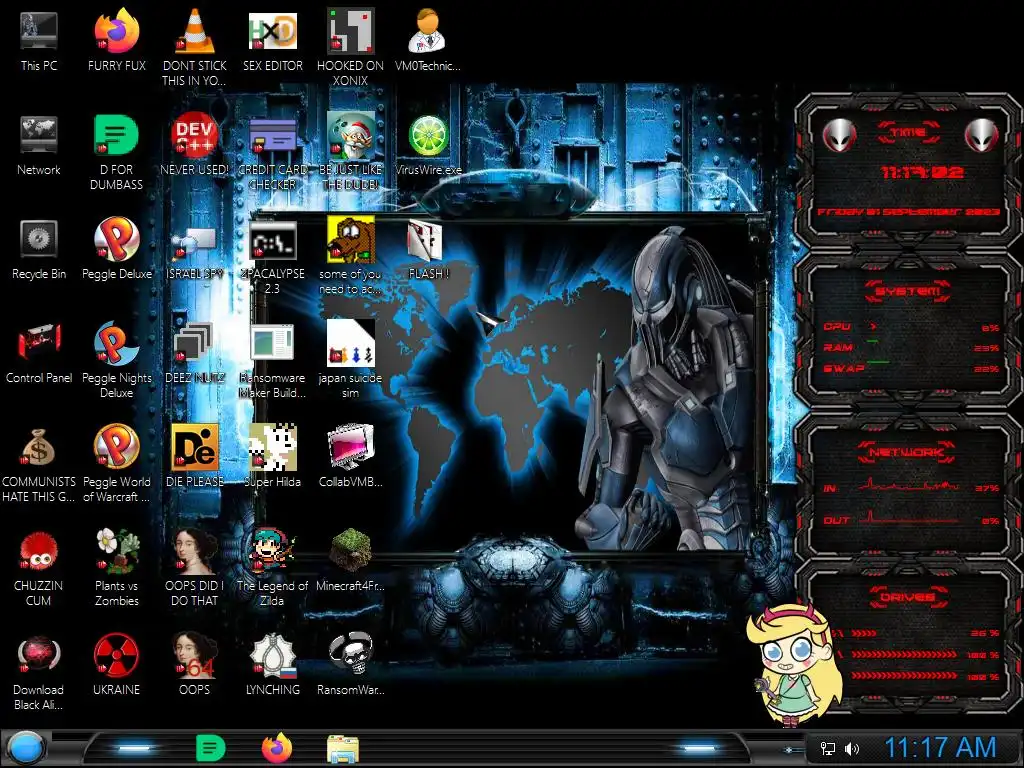The image size is (1024, 768).
Task: Select the Network desktop icon
Action: [39, 145]
